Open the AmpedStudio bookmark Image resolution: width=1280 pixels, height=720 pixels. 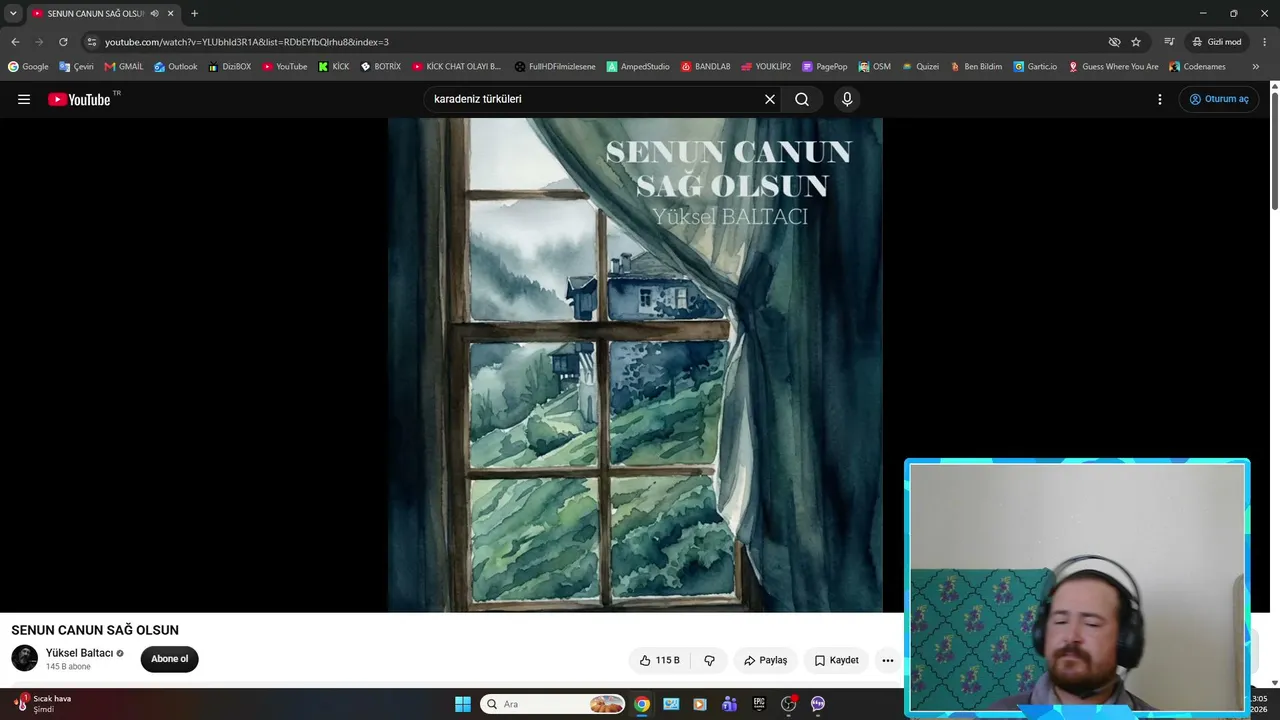[x=638, y=67]
